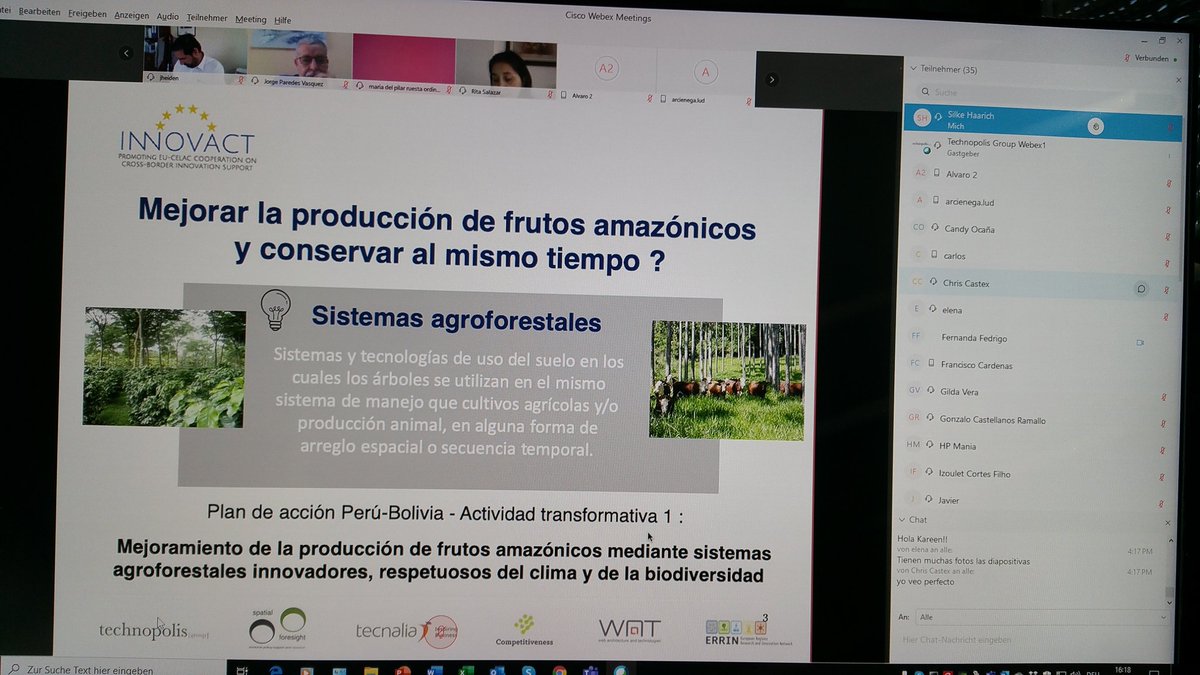This screenshot has width=1200, height=675.
Task: Click muted microphone icon for Chris Castex
Action: pos(1167,290)
